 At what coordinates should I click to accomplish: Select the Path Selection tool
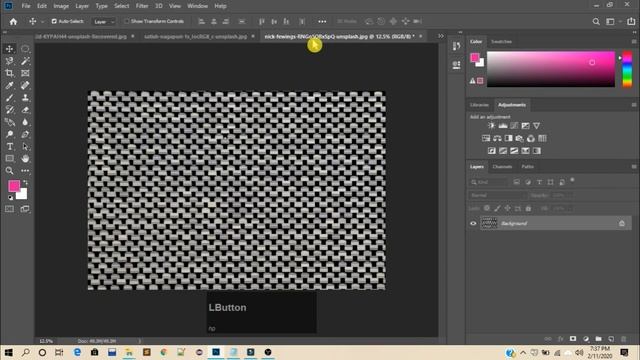(x=25, y=147)
